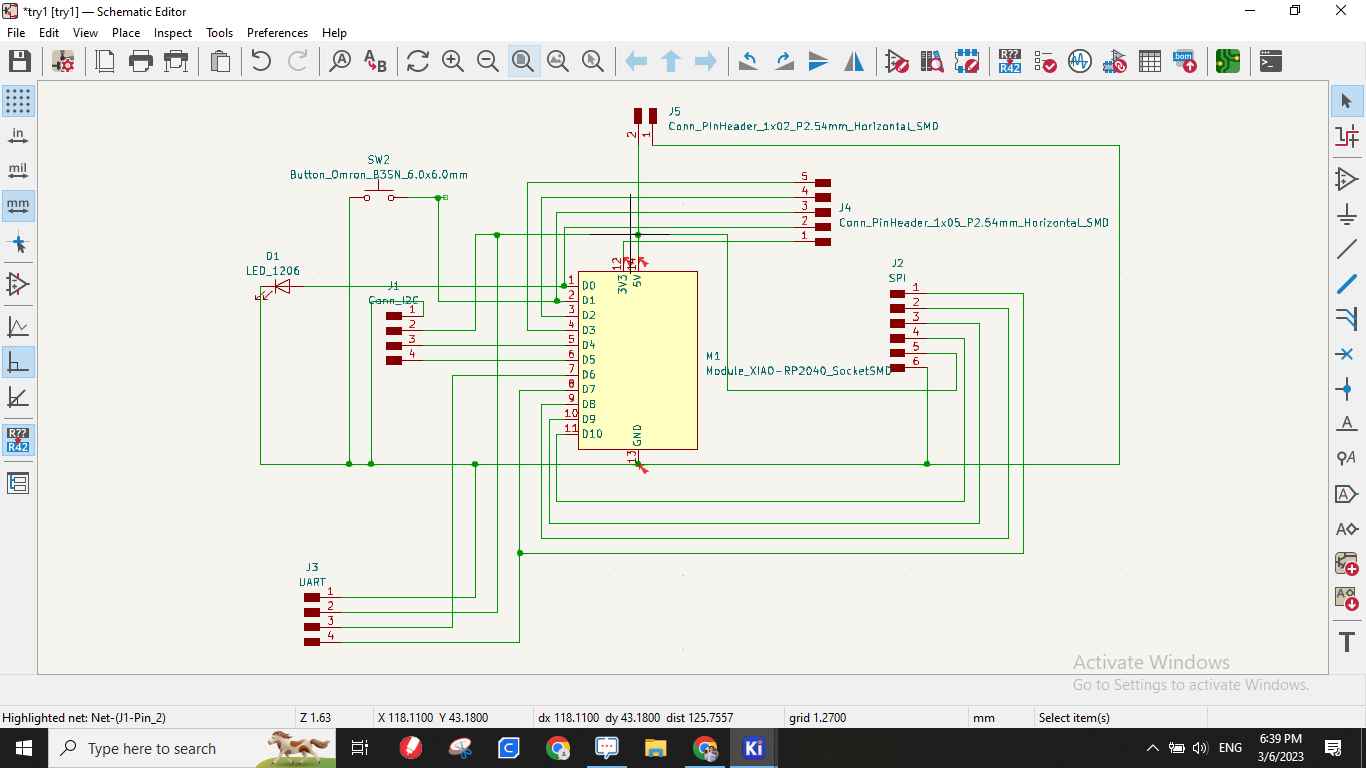Switch units to inches

pos(17,134)
